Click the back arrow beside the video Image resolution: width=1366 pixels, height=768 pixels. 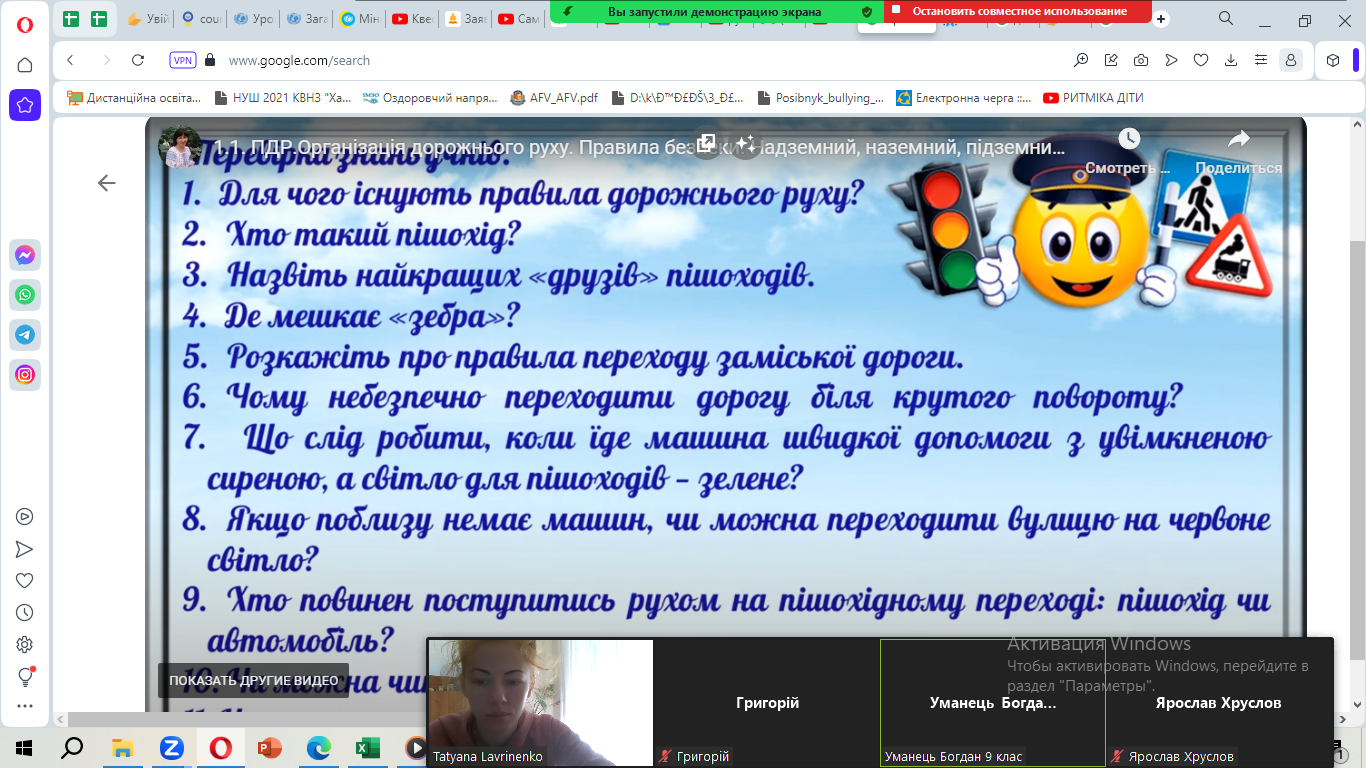(x=107, y=182)
